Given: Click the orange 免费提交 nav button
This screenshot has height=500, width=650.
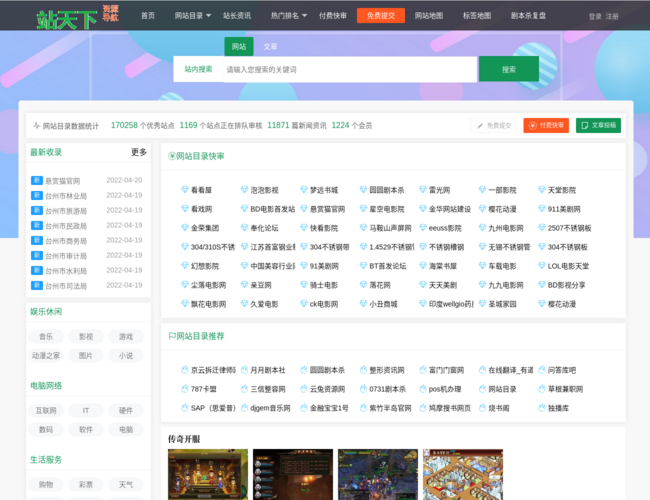Looking at the screenshot, I should tap(381, 16).
